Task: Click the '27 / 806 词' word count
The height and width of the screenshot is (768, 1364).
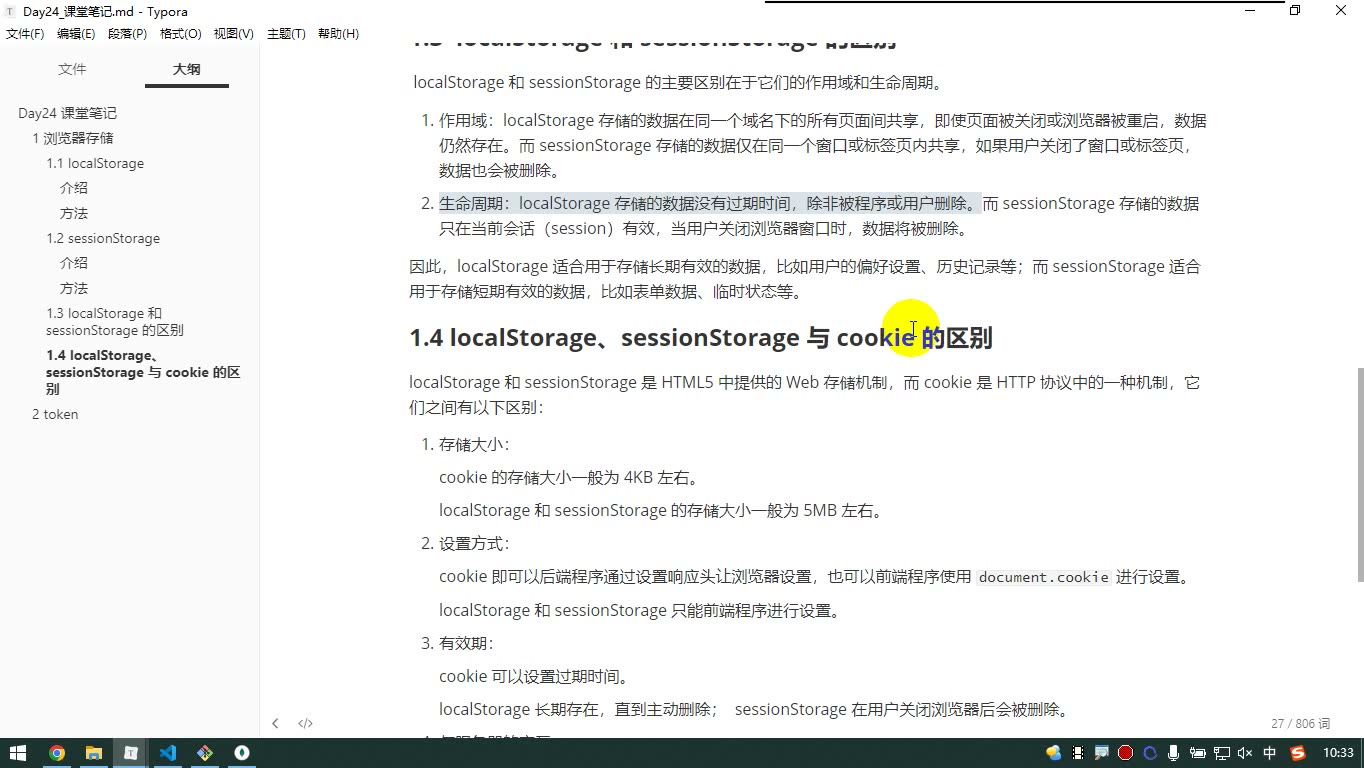Action: click(1301, 723)
